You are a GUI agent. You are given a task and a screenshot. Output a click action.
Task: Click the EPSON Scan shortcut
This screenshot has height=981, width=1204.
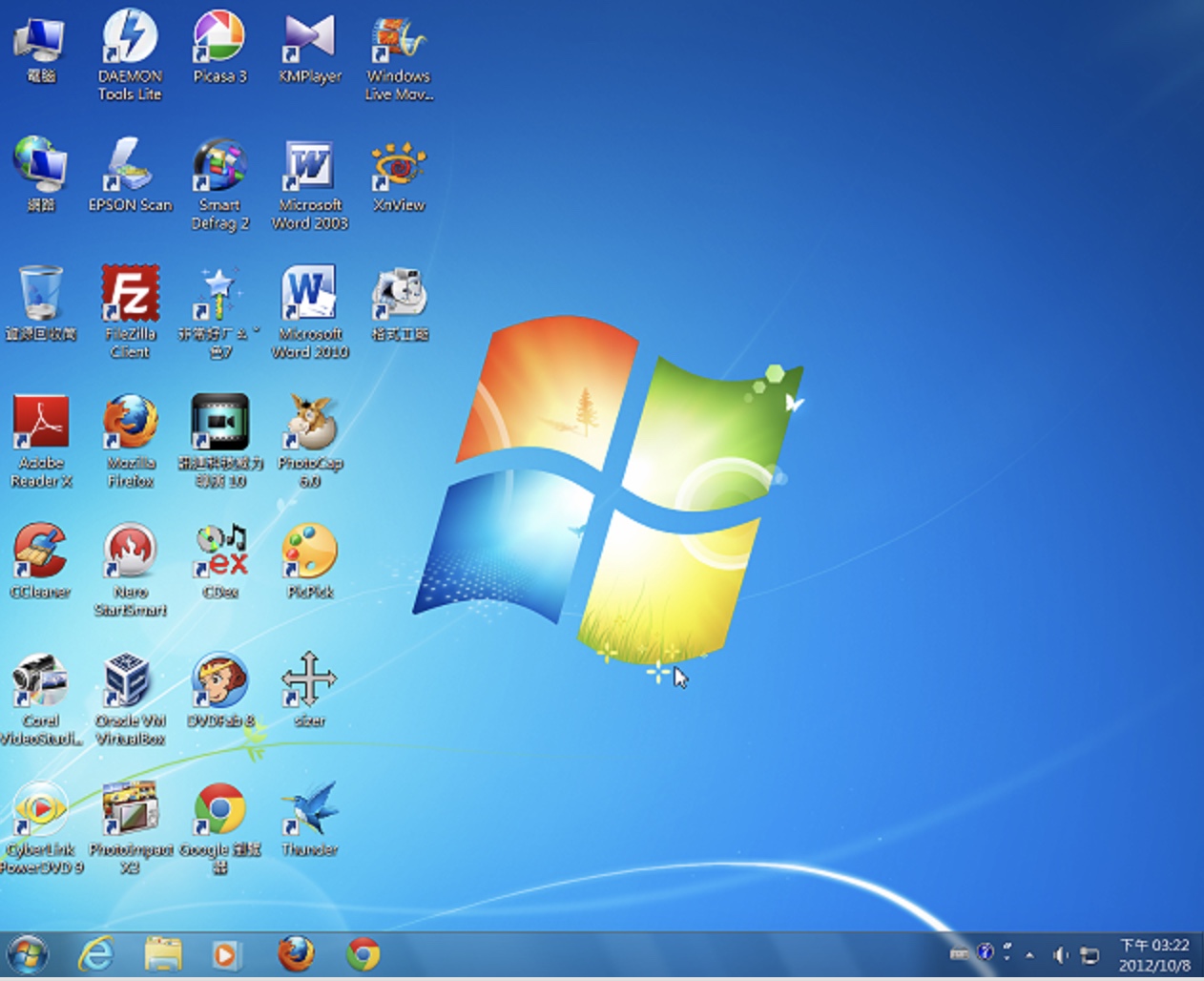click(130, 176)
